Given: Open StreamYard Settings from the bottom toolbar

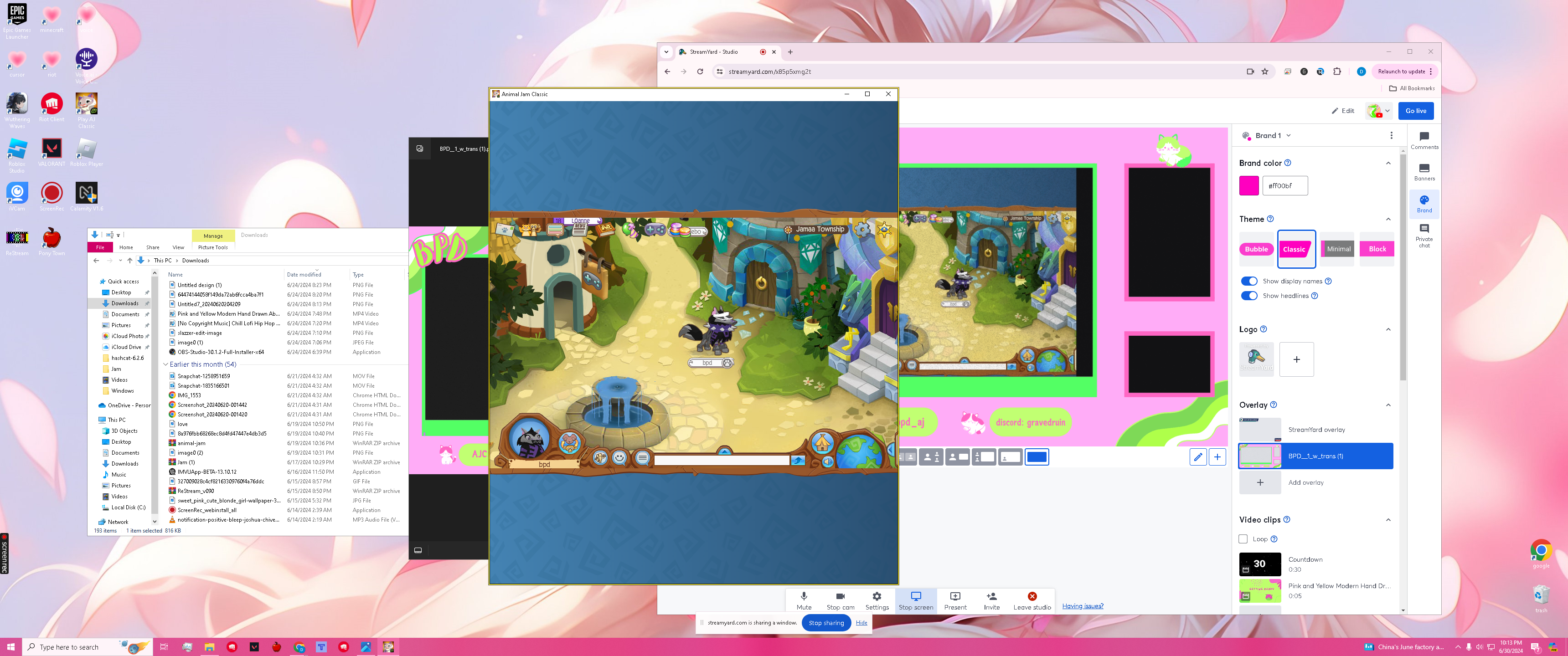Looking at the screenshot, I should coord(877,600).
